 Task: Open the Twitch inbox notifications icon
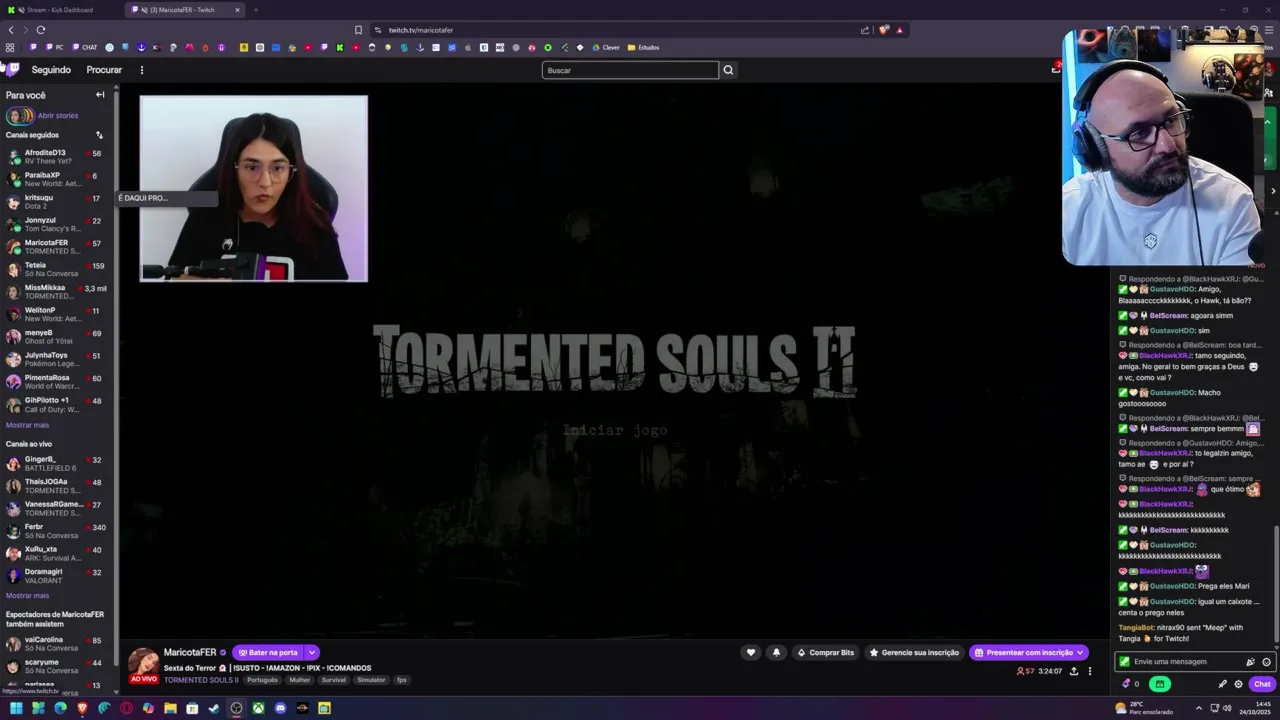pyautogui.click(x=1056, y=68)
